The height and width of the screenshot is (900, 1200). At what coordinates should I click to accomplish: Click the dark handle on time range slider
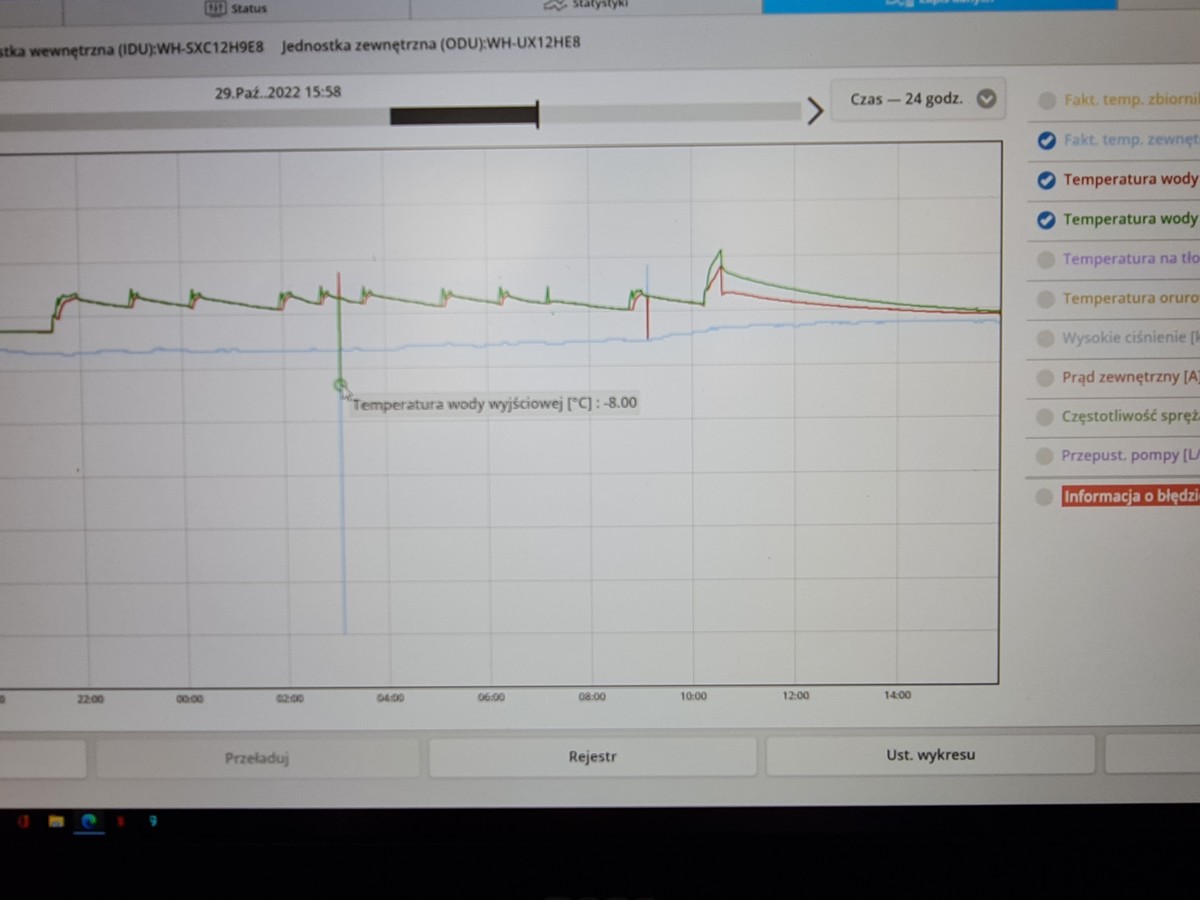(x=464, y=116)
